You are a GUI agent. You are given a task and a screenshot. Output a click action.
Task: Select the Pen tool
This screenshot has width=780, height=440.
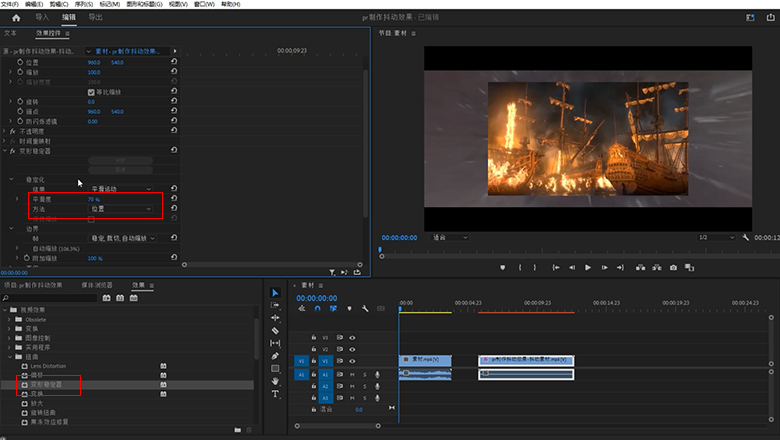[275, 356]
